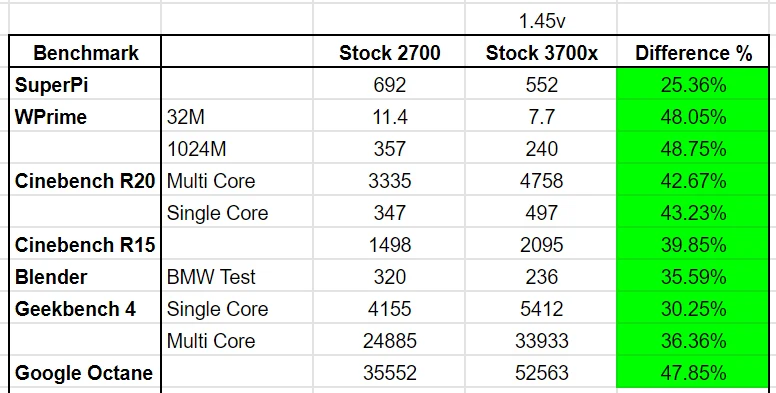The image size is (776, 393).
Task: Click the Geekbench 4 label cell
Action: tap(85, 309)
